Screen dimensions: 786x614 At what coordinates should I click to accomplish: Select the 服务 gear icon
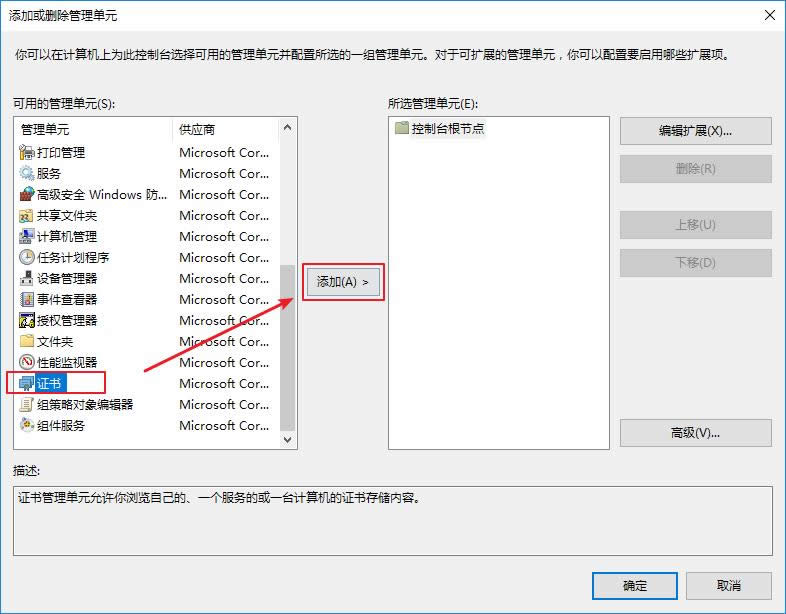27,174
